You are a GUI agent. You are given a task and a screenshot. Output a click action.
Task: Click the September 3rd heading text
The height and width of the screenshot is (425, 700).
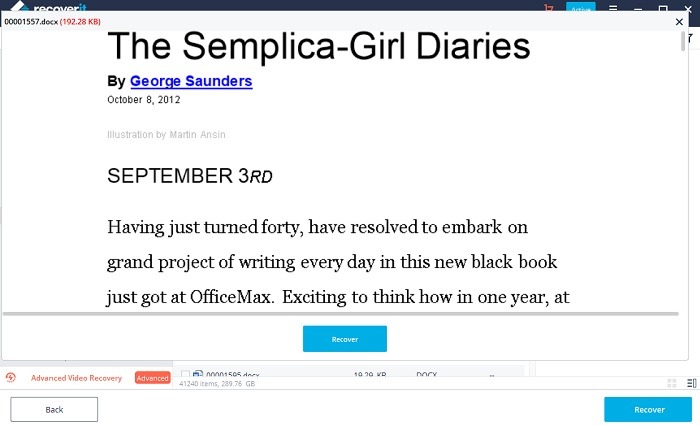click(189, 176)
